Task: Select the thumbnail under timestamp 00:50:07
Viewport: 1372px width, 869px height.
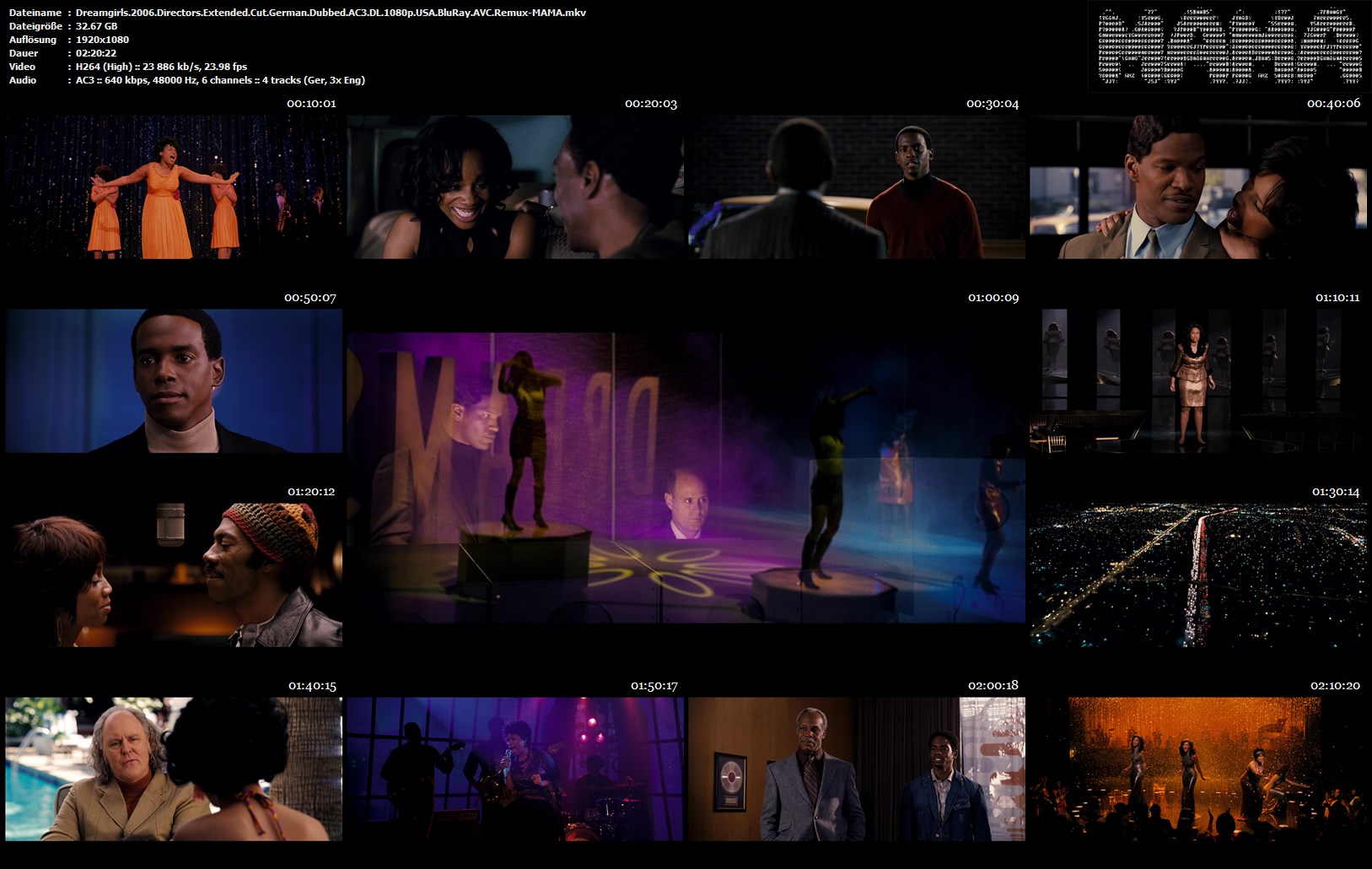Action: click(x=174, y=381)
